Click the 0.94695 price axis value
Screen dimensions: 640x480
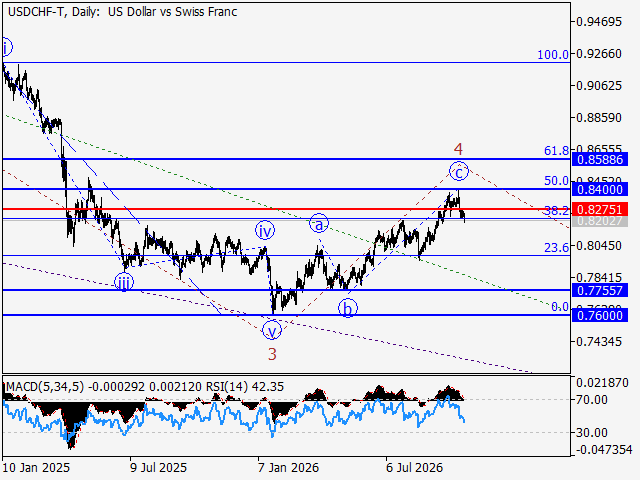pos(599,22)
